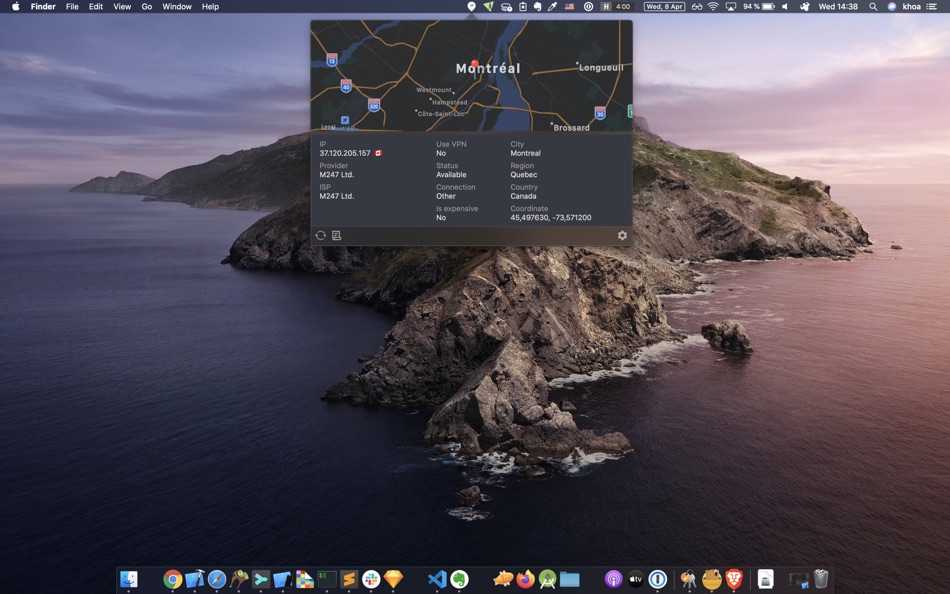The image size is (950, 594).
Task: Click the refresh icon in the IP popup
Action: 321,235
